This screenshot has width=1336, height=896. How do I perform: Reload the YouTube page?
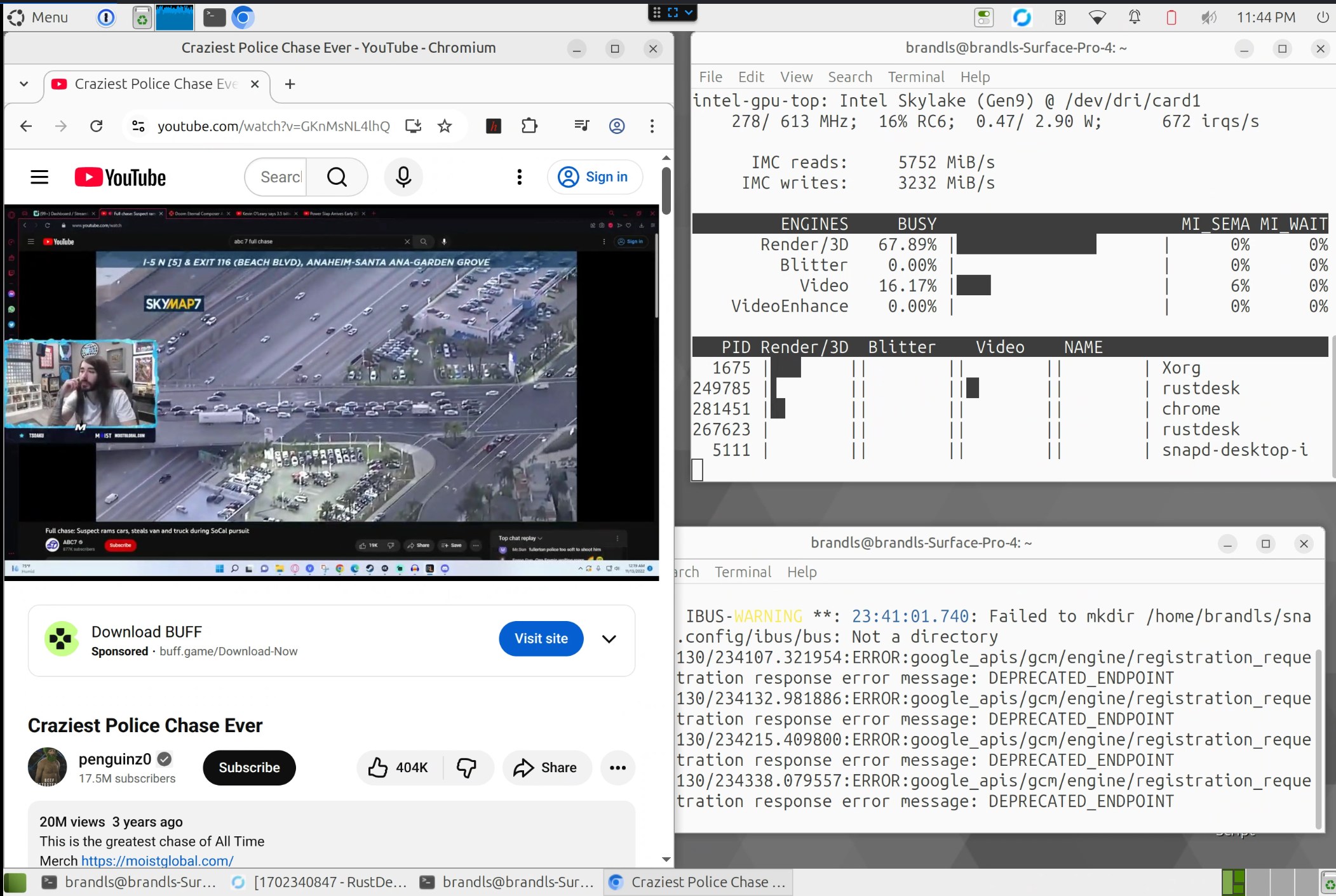coord(97,126)
